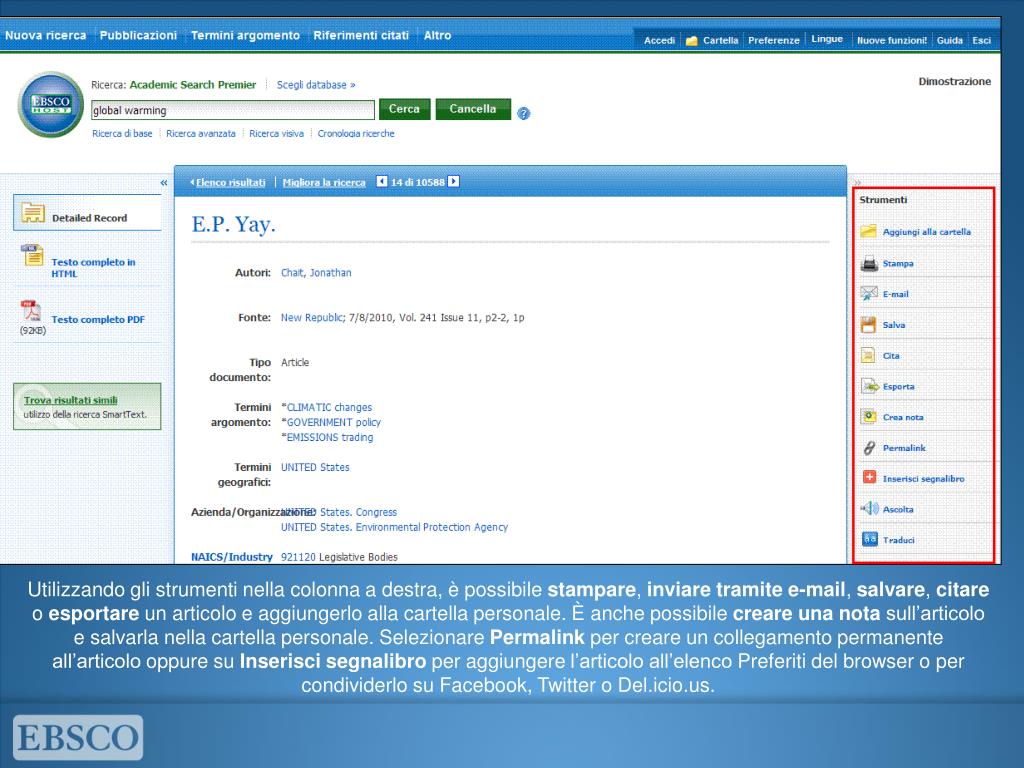Click the Inserisci segnalibro text link
Screen dimensions: 1024x768
tap(923, 479)
